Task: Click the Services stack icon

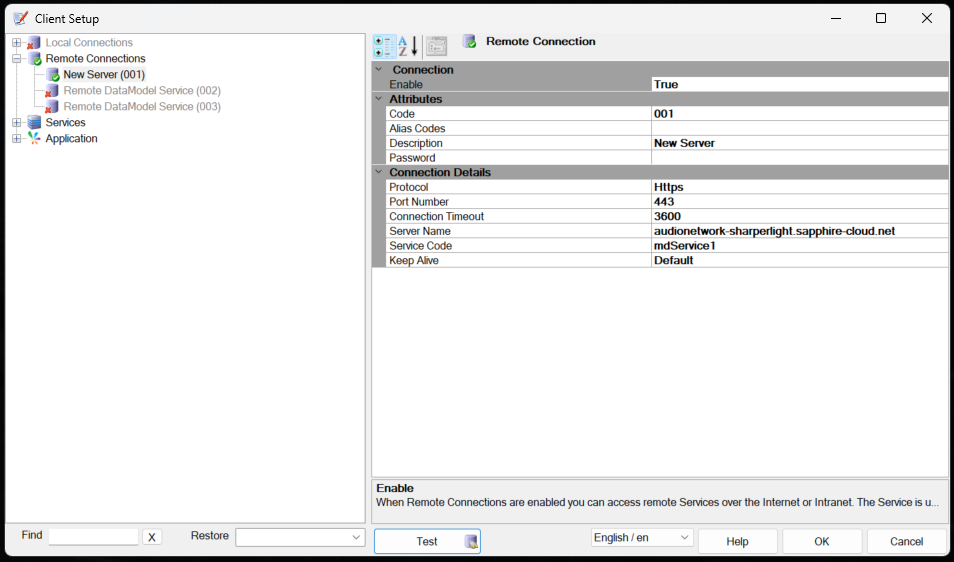Action: [34, 123]
